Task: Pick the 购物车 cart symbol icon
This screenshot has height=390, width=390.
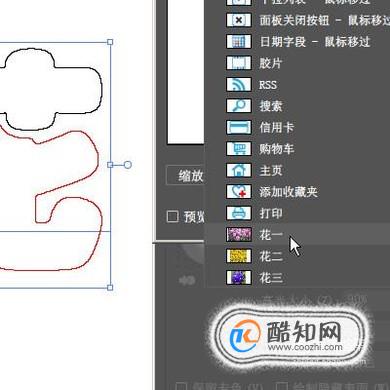Action: [239, 149]
